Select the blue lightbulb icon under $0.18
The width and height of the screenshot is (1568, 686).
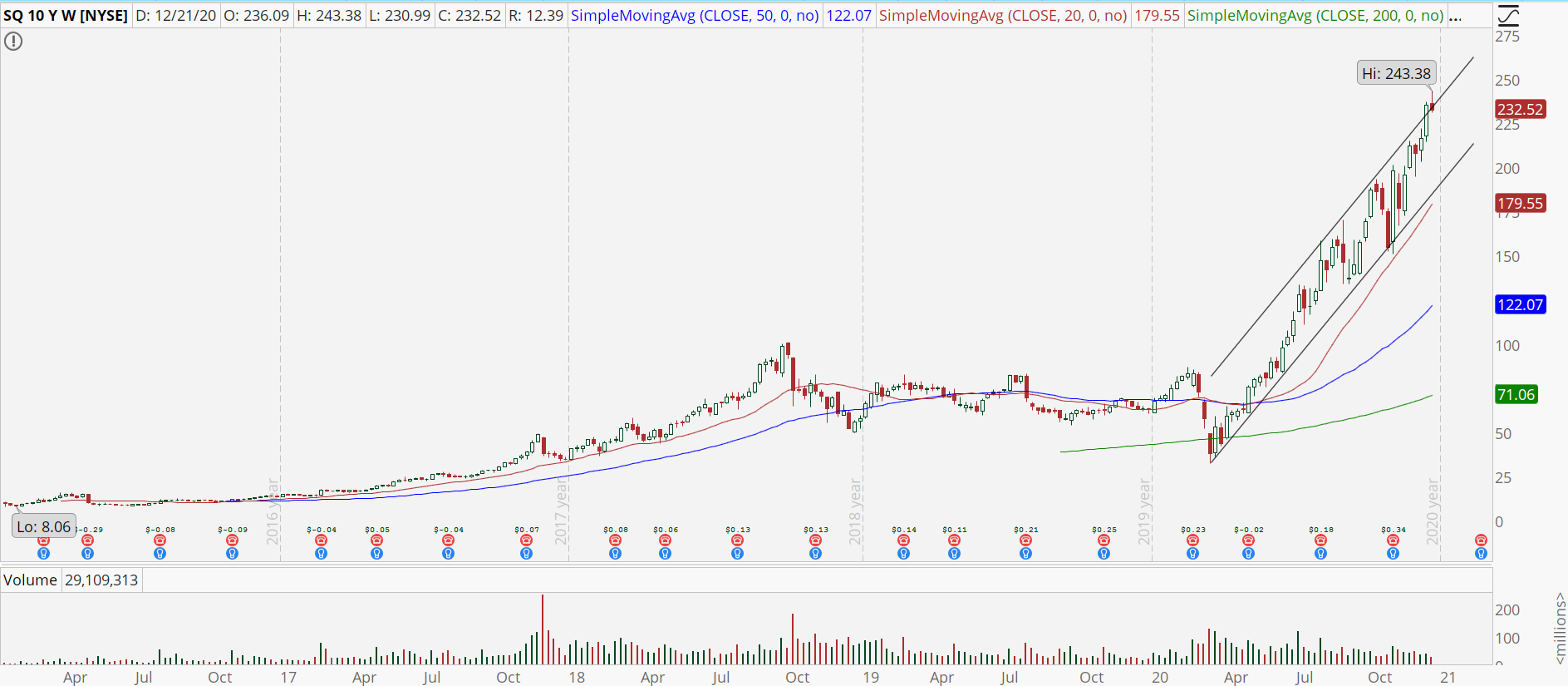coord(1320,554)
